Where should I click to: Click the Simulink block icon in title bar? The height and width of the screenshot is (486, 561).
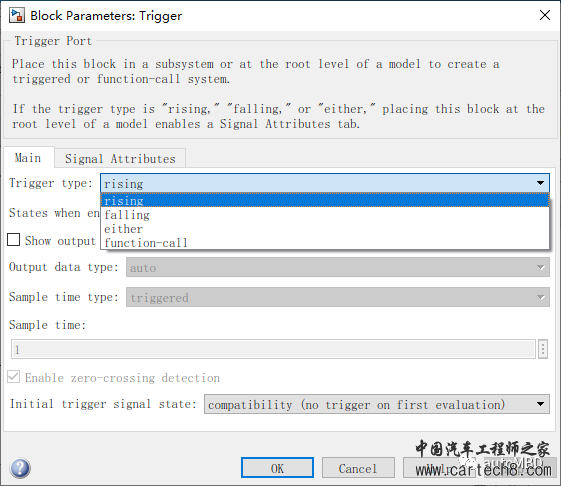(x=16, y=16)
